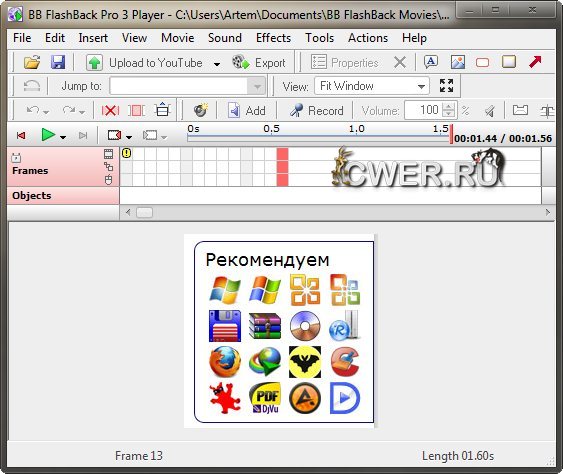
Task: Insert the red arrow icon
Action: click(535, 62)
